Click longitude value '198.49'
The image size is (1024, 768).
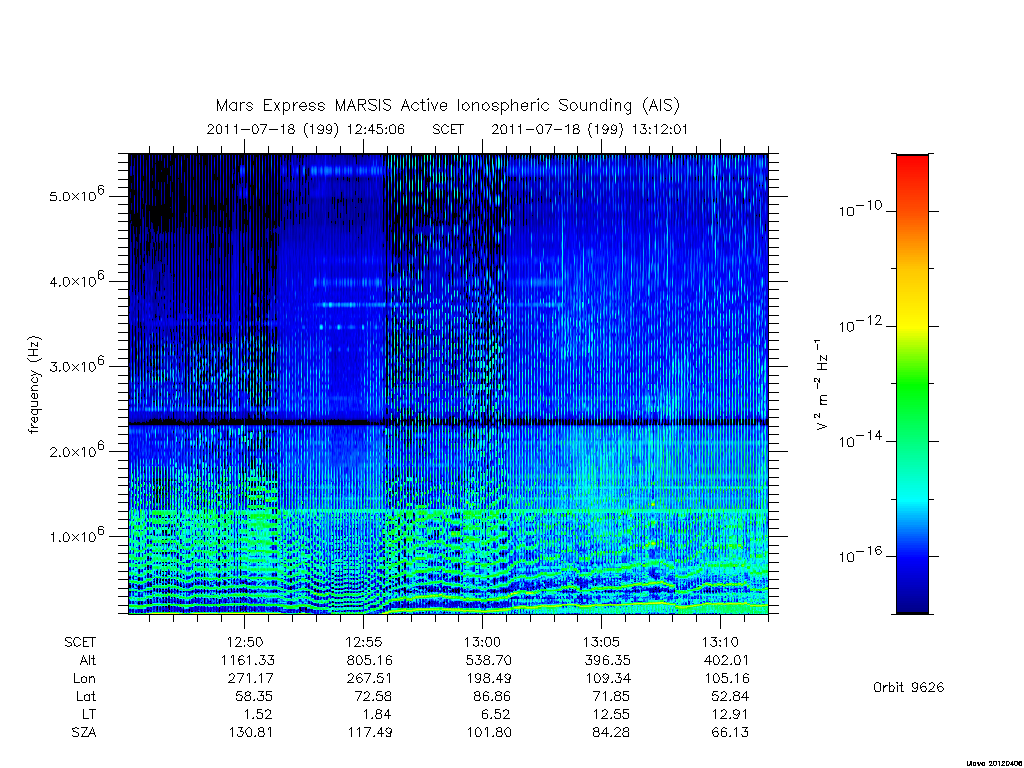click(488, 679)
